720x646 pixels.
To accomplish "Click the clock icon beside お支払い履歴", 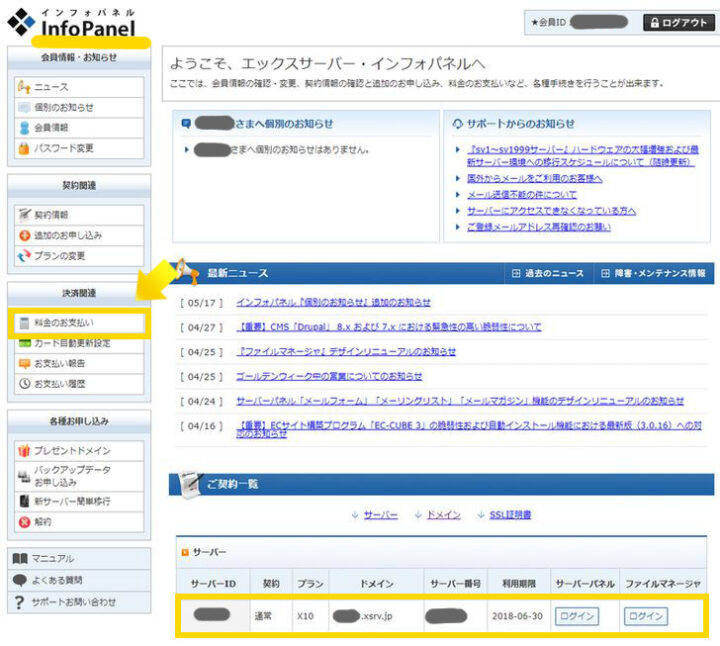I will click(24, 383).
